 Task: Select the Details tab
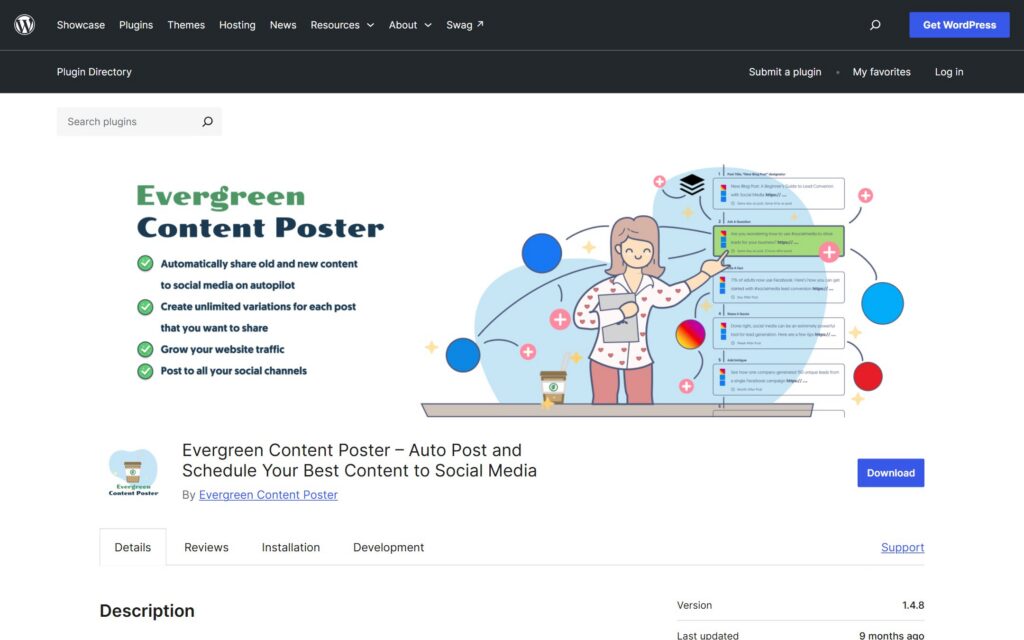[133, 547]
